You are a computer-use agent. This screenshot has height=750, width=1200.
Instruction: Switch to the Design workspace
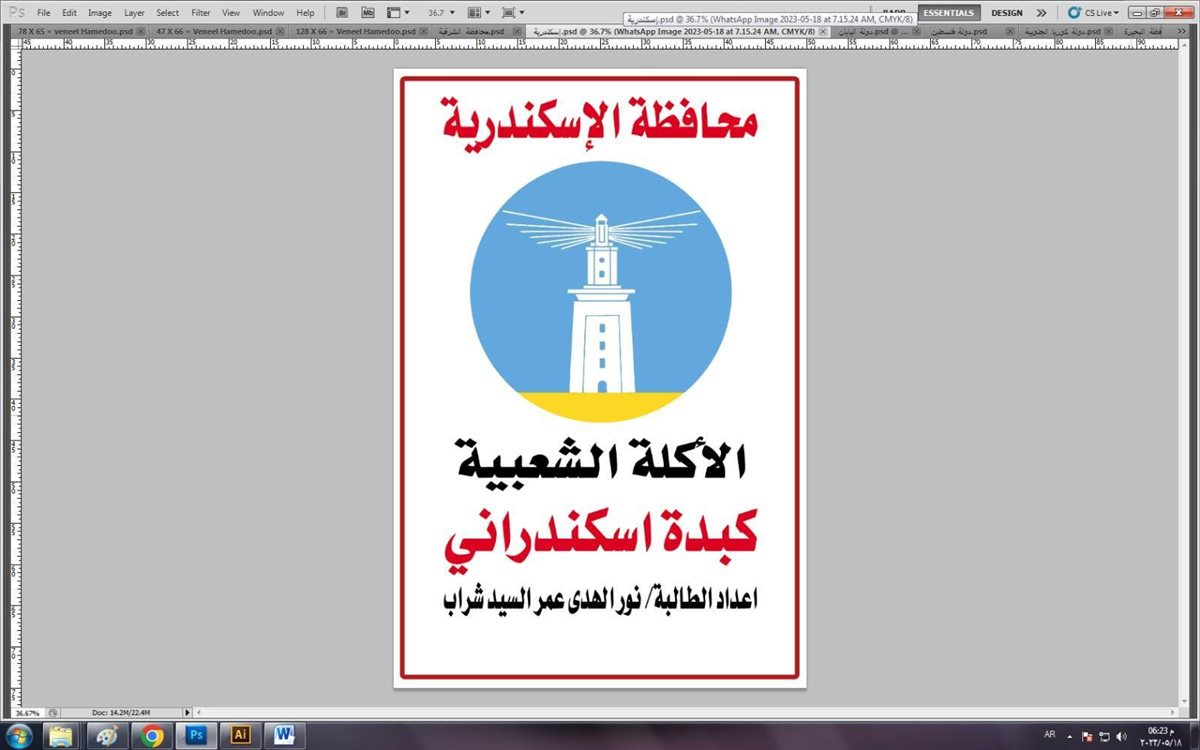(1007, 13)
